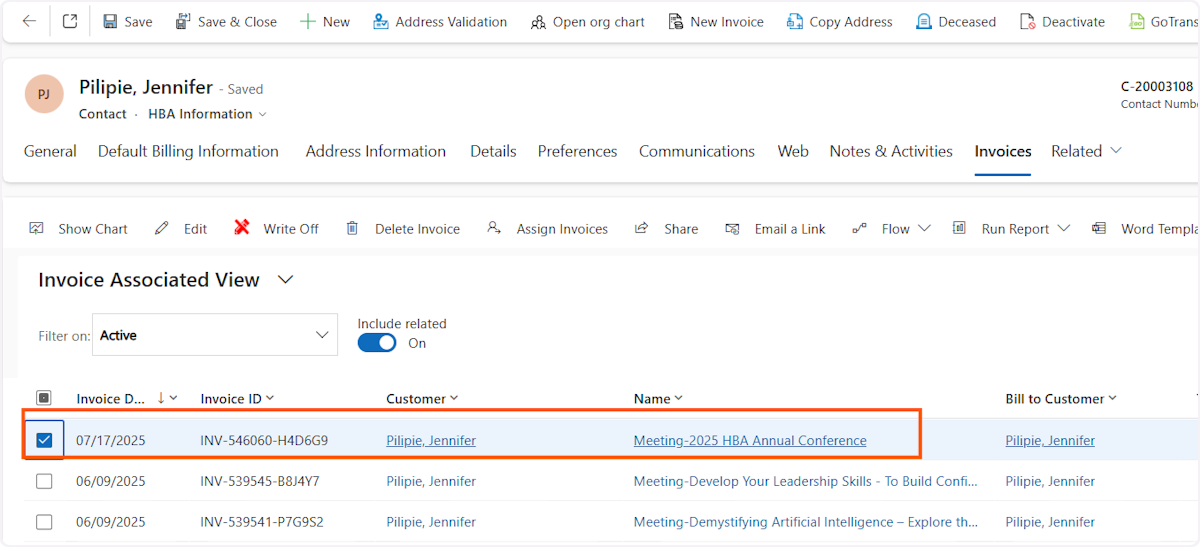Image resolution: width=1200 pixels, height=547 pixels.
Task: Click the Save & Close button
Action: pyautogui.click(x=226, y=21)
